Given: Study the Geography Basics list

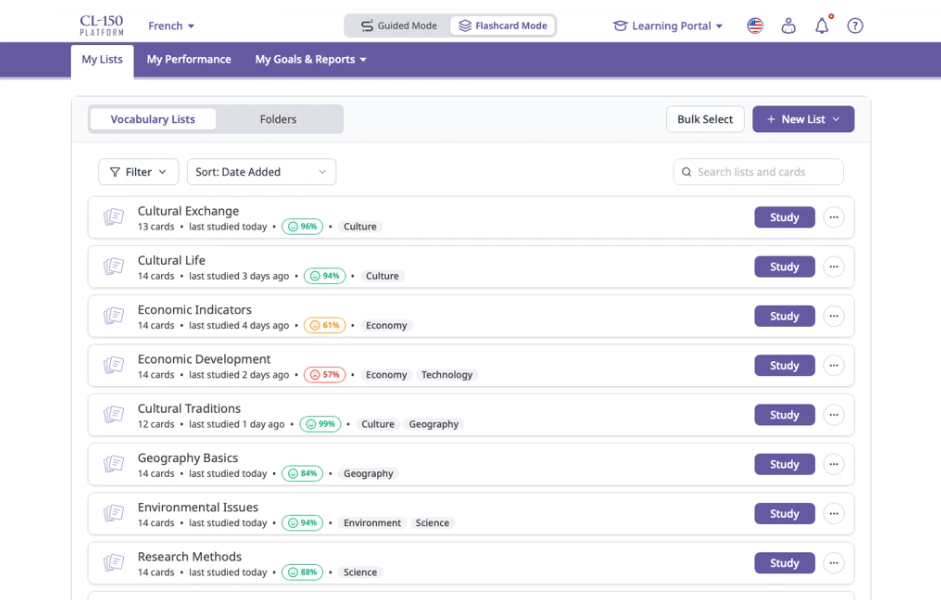Looking at the screenshot, I should (x=784, y=465).
